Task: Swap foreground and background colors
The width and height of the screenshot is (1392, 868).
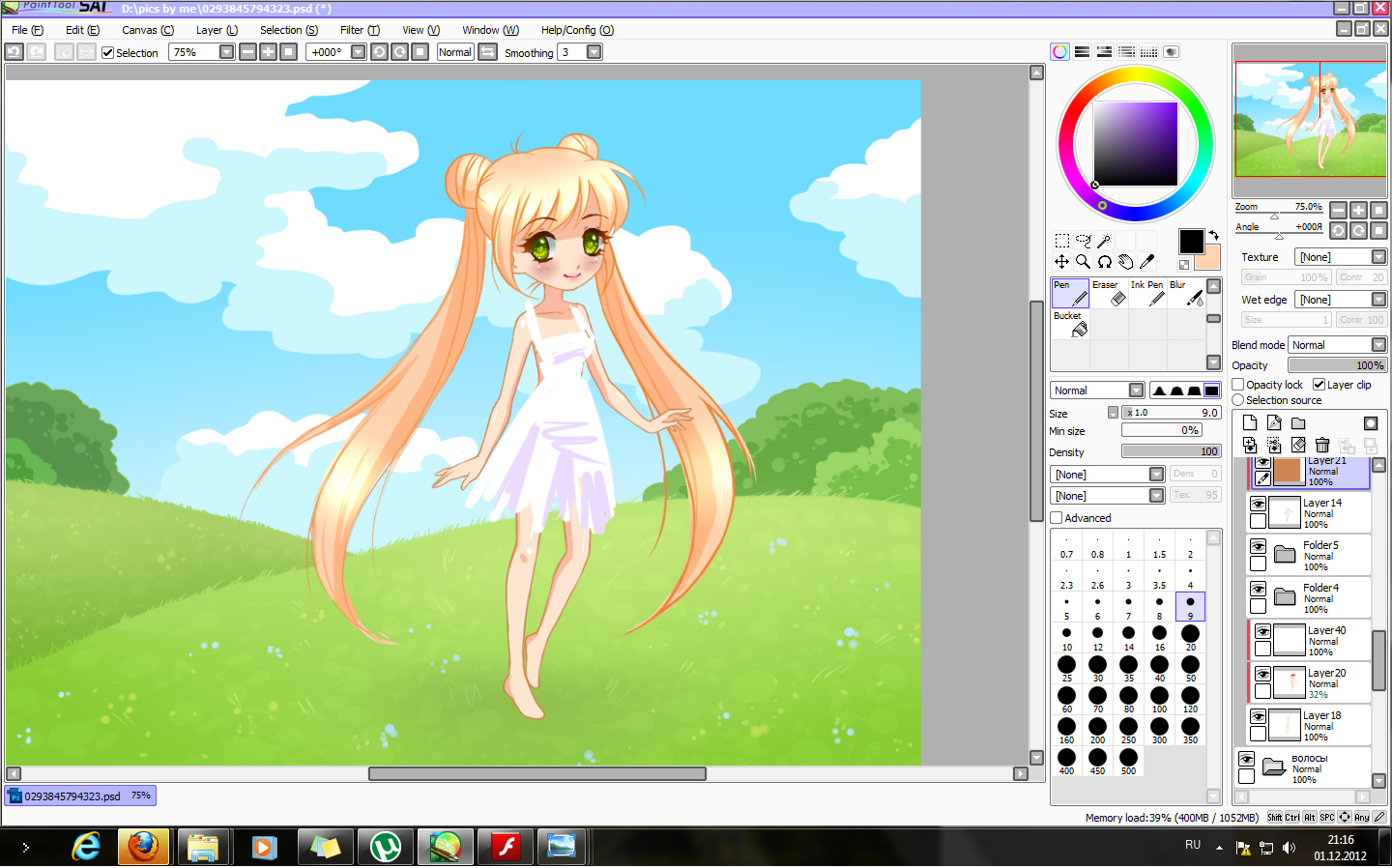Action: click(x=1213, y=235)
